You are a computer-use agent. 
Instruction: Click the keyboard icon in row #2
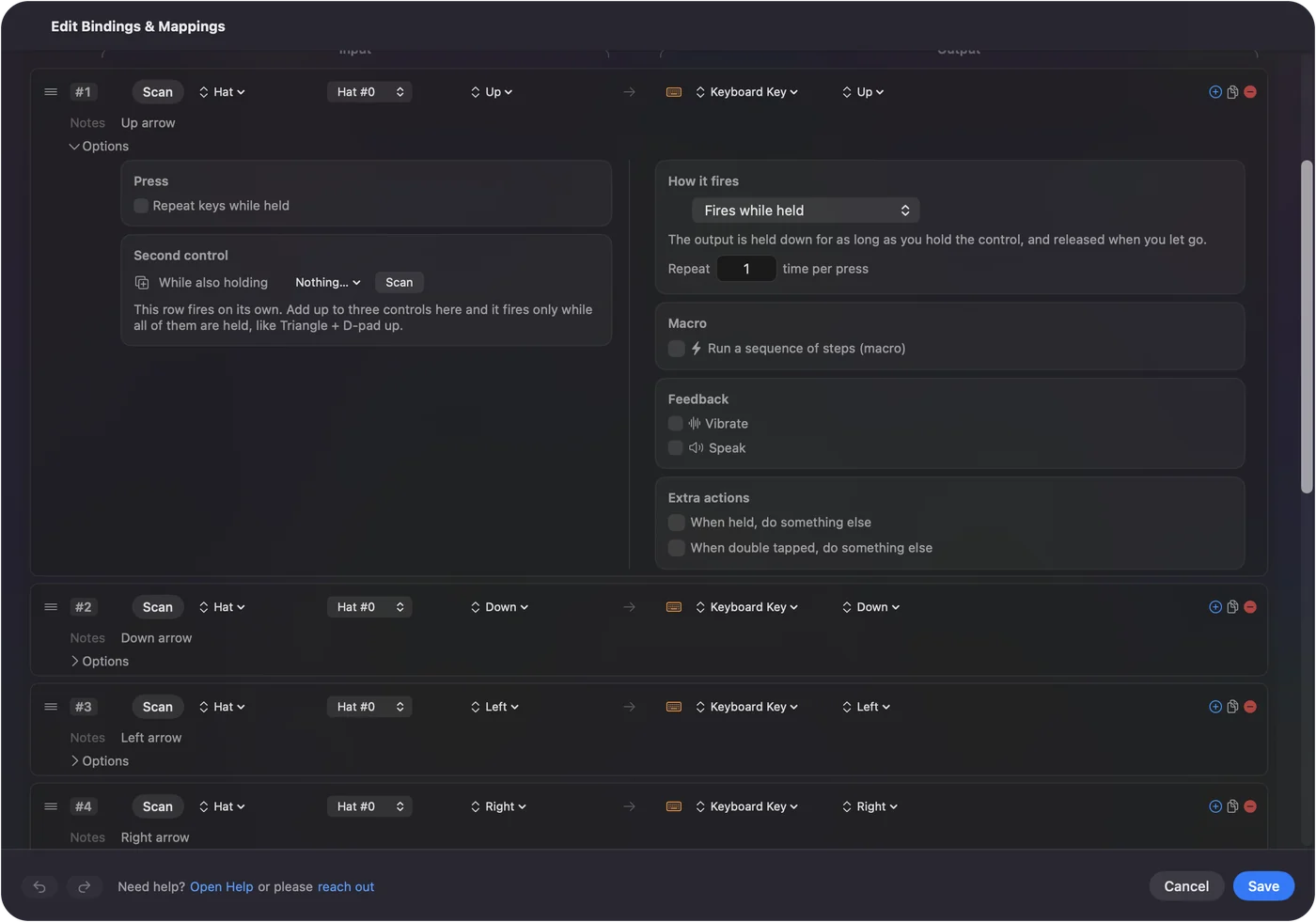point(674,607)
